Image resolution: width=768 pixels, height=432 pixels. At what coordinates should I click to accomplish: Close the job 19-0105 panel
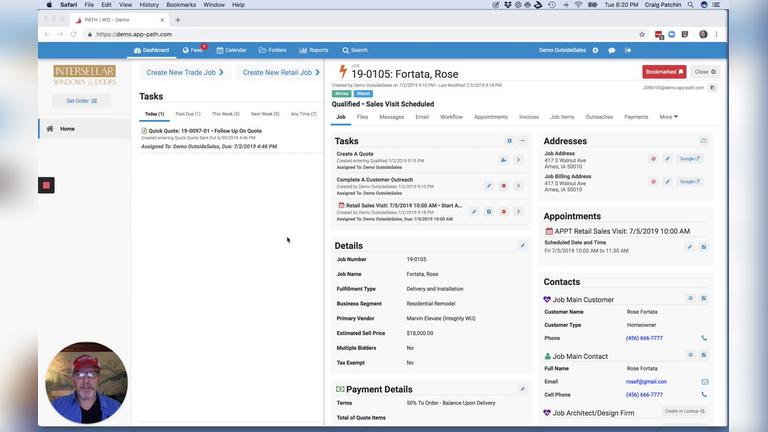pyautogui.click(x=705, y=72)
